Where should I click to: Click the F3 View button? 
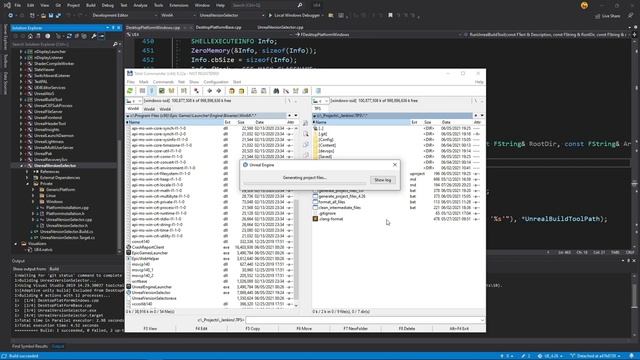pyautogui.click(x=150, y=329)
